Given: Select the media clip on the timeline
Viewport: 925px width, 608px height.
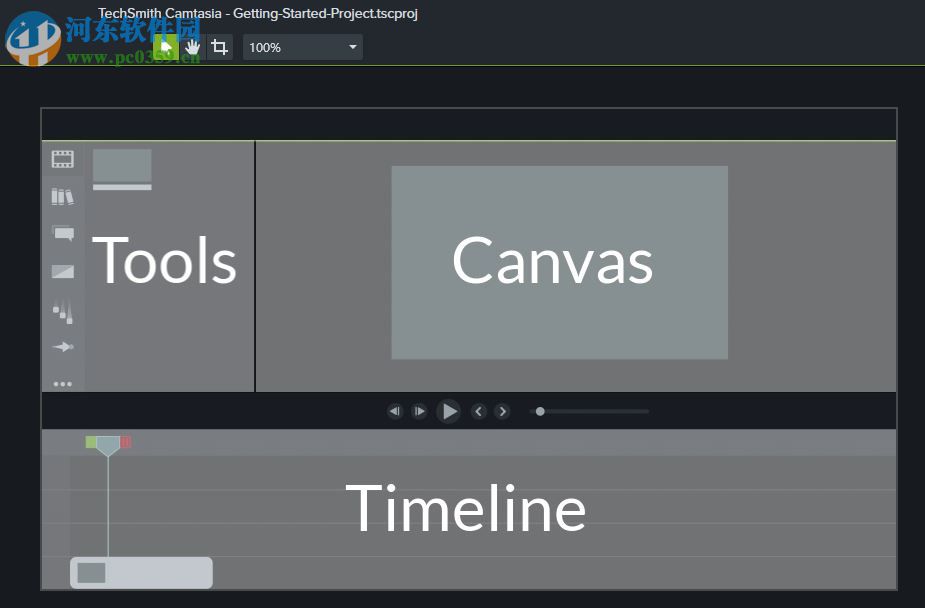Looking at the screenshot, I should (140, 573).
